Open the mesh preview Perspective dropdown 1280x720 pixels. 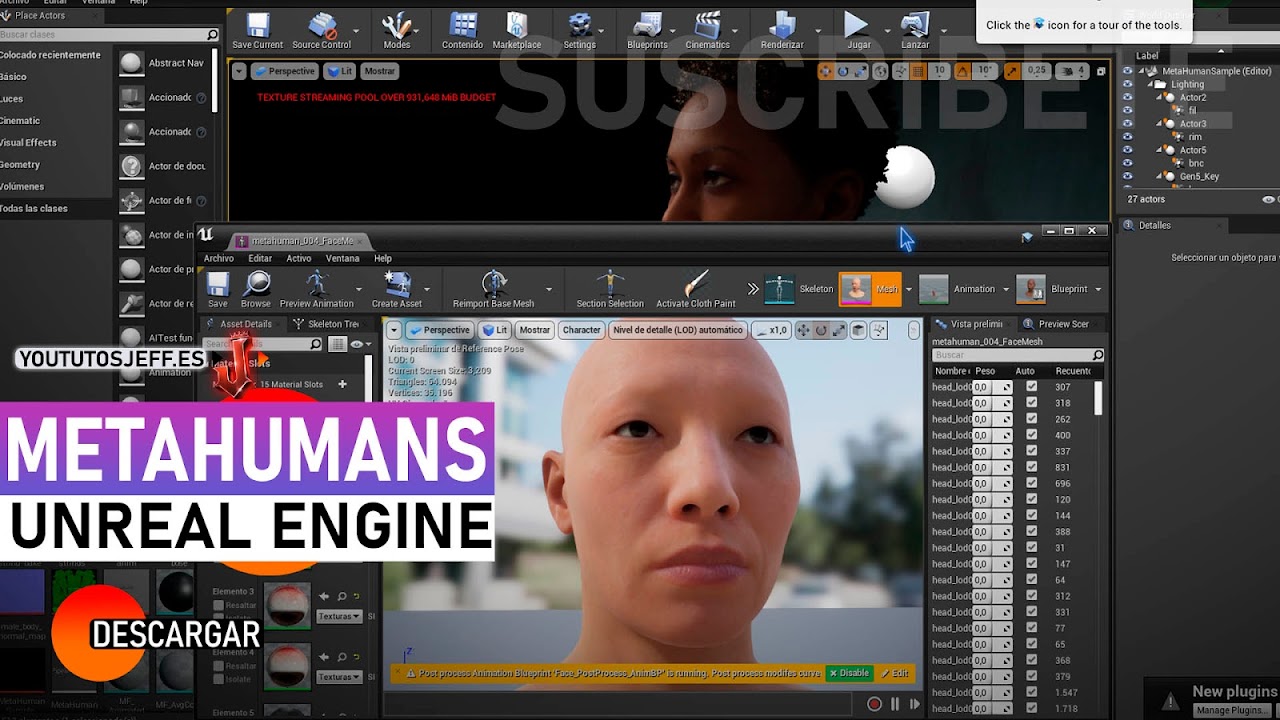click(x=440, y=330)
